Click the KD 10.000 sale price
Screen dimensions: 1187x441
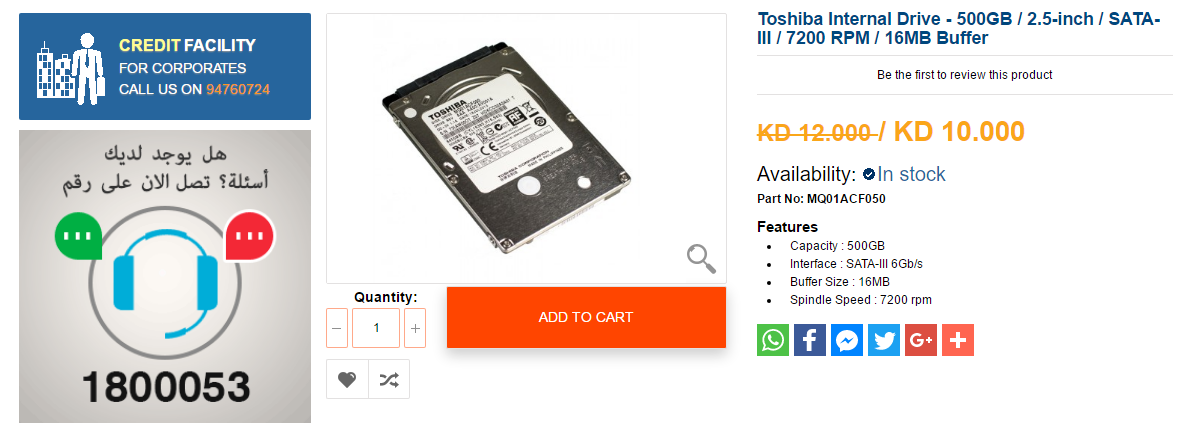[958, 132]
